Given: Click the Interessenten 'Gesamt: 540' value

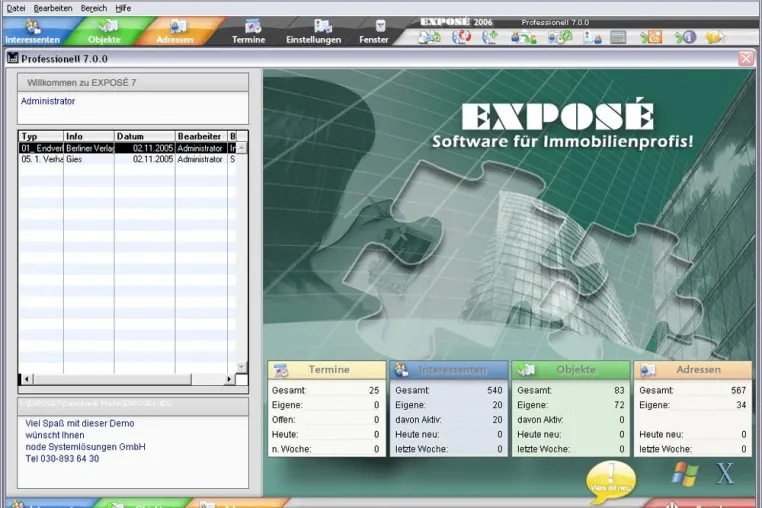Looking at the screenshot, I should coord(495,390).
